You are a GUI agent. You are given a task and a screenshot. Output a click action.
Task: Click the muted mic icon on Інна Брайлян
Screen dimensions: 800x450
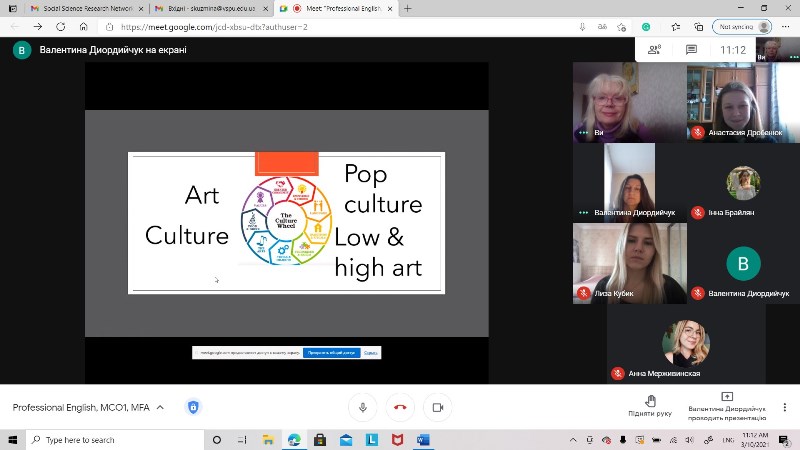click(x=697, y=212)
